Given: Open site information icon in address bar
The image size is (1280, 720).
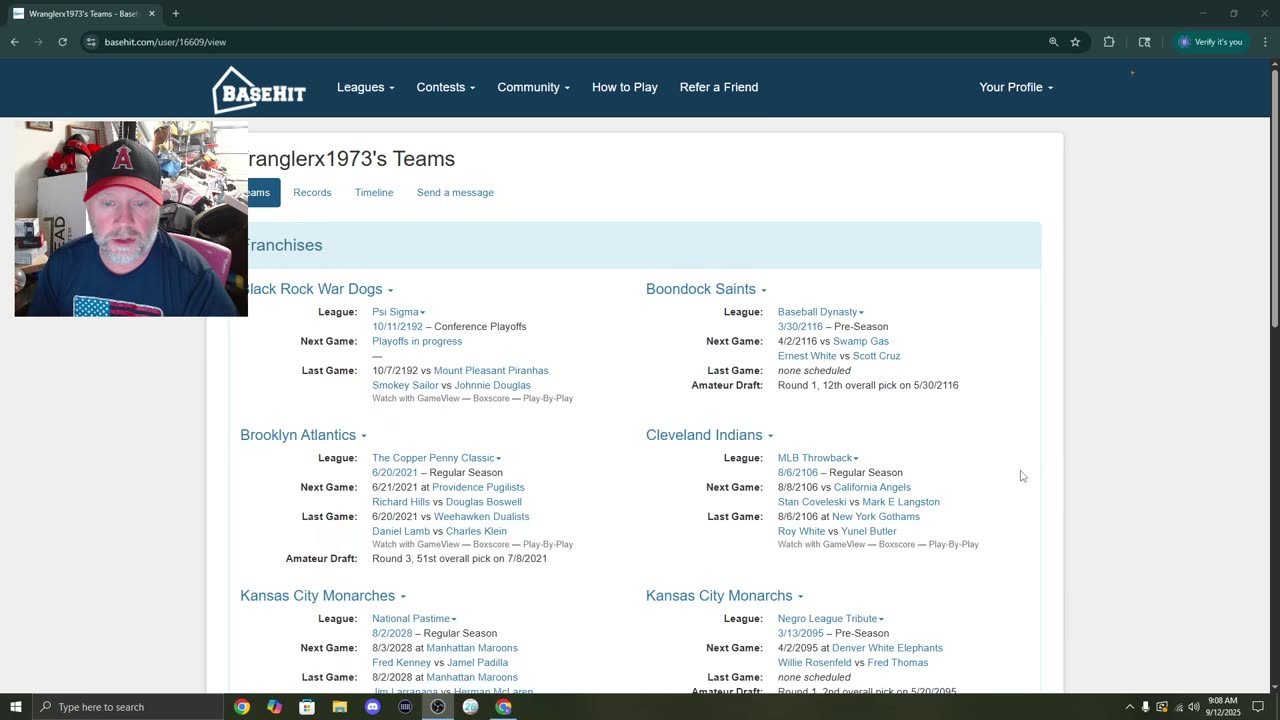Looking at the screenshot, I should click(x=91, y=42).
